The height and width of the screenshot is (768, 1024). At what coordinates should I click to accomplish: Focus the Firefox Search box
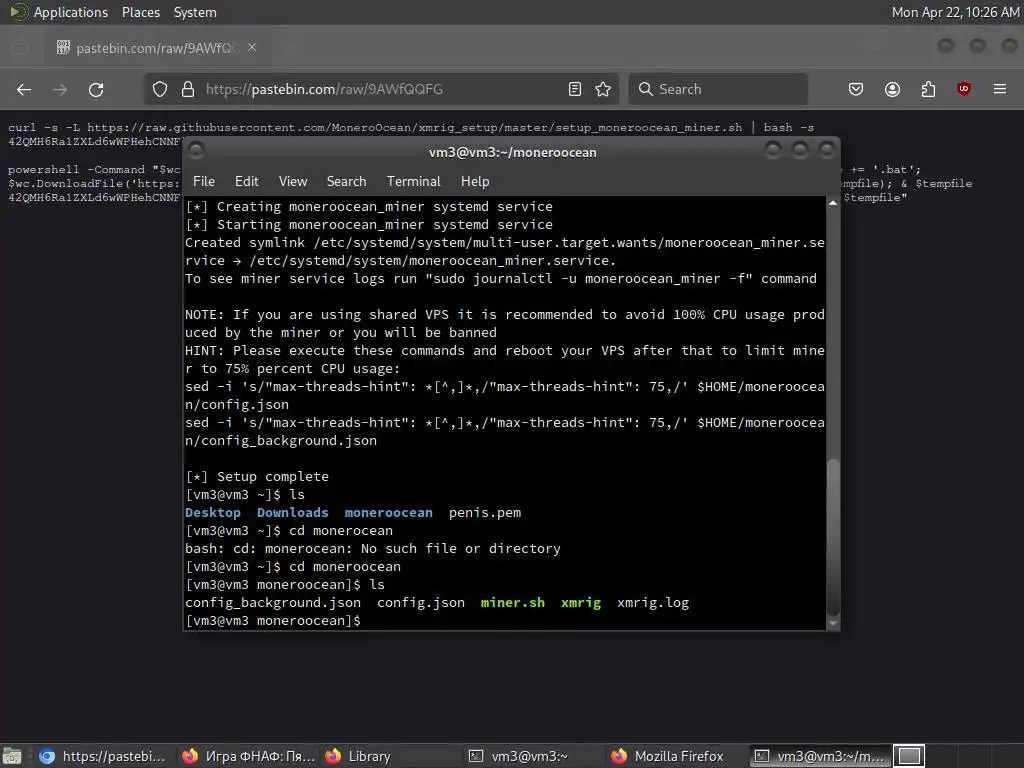point(718,89)
